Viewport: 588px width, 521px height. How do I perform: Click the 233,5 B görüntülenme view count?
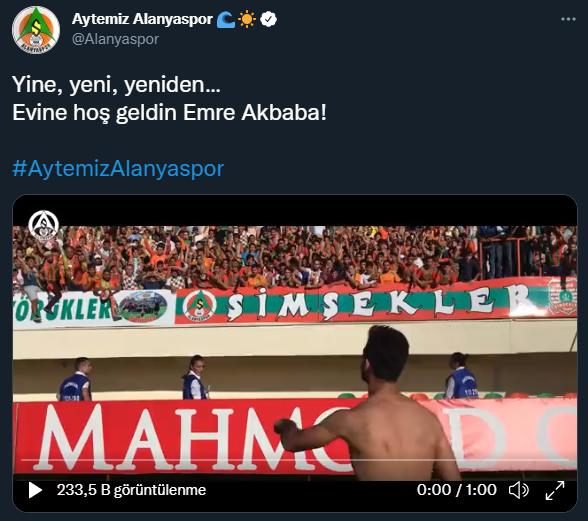tap(131, 490)
